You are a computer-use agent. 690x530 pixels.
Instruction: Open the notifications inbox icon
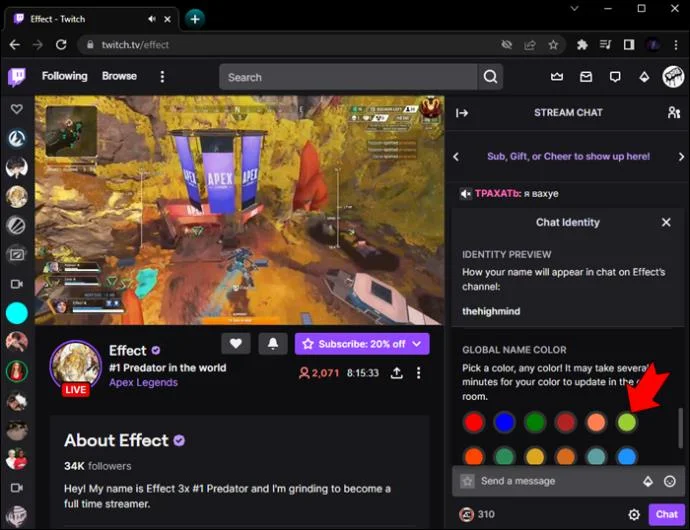[586, 77]
